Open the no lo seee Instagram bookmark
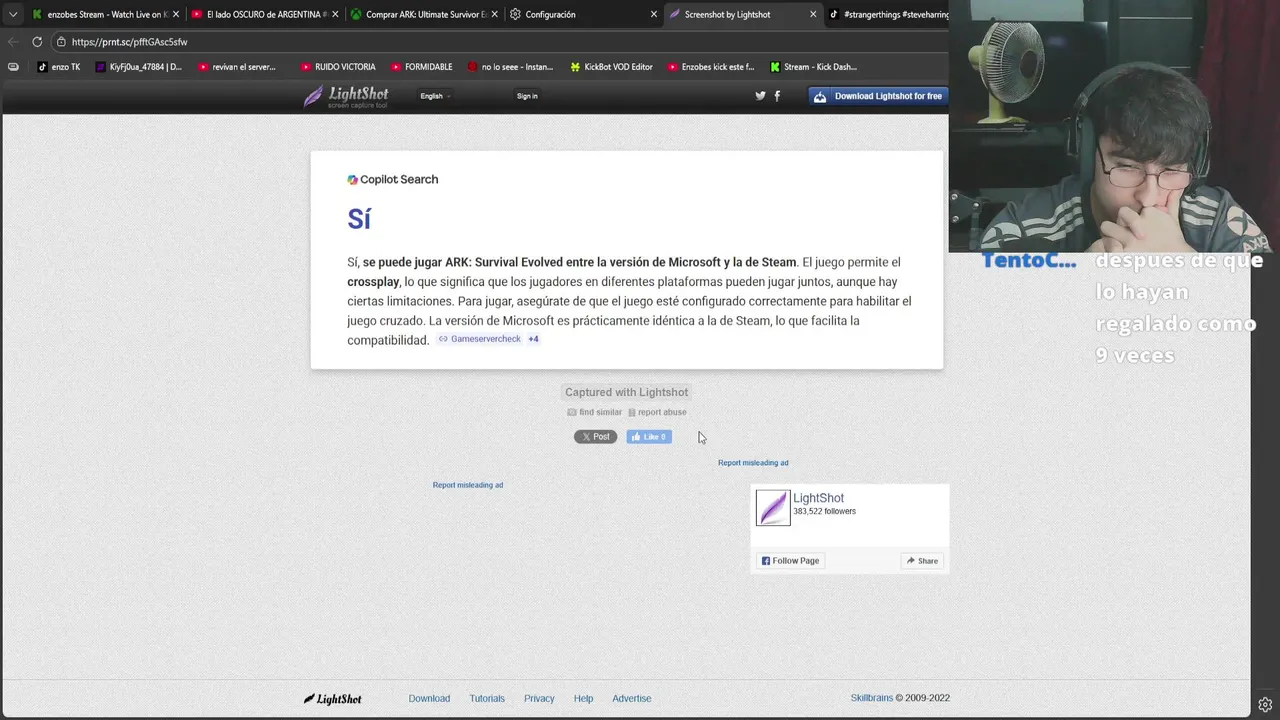 (510, 67)
